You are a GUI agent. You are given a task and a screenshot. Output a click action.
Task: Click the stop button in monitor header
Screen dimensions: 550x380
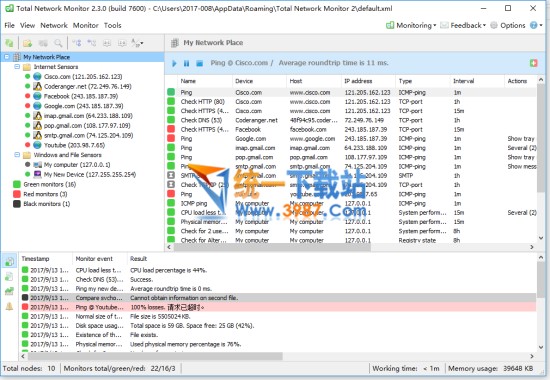pos(199,63)
